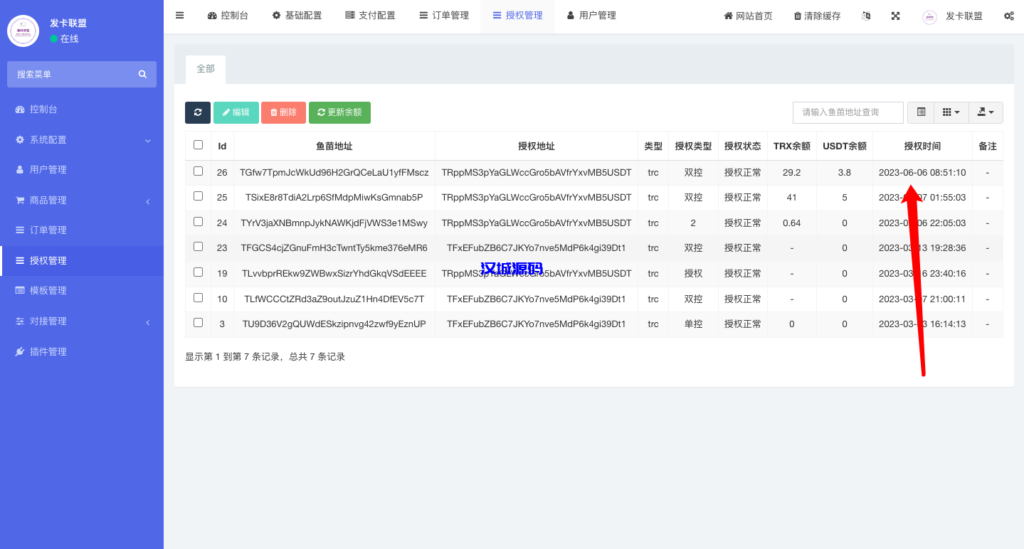The width and height of the screenshot is (1024, 549).
Task: Select 授权管理 top tab
Action: pyautogui.click(x=517, y=16)
